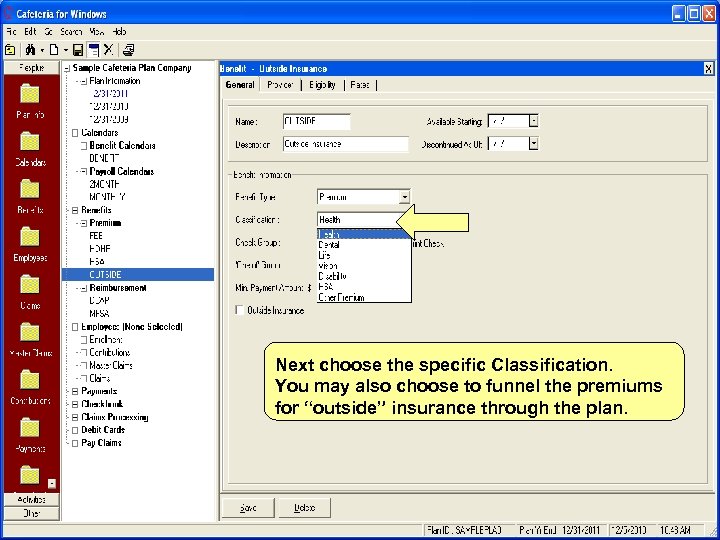Choose Vision from the Classification list

(364, 266)
